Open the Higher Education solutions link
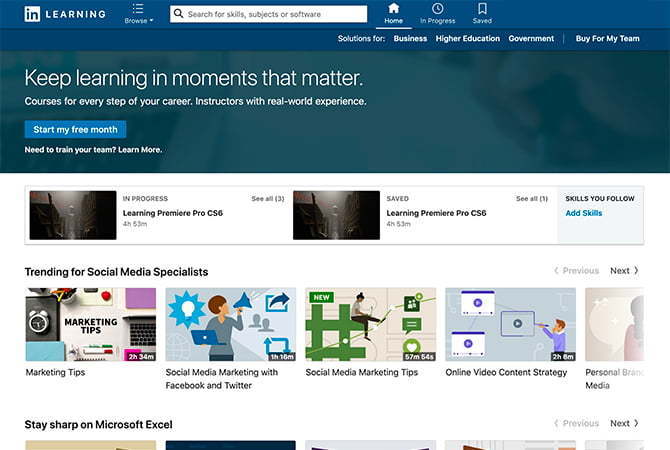Screen dimensions: 670x450 pos(467,38)
